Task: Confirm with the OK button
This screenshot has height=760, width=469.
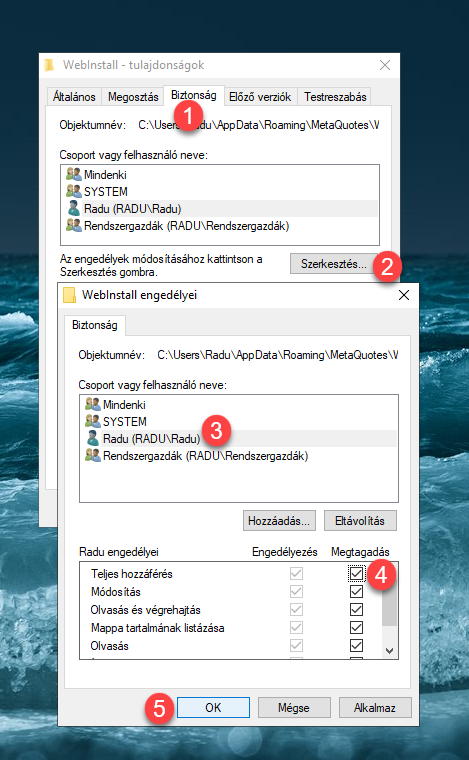Action: pos(213,708)
